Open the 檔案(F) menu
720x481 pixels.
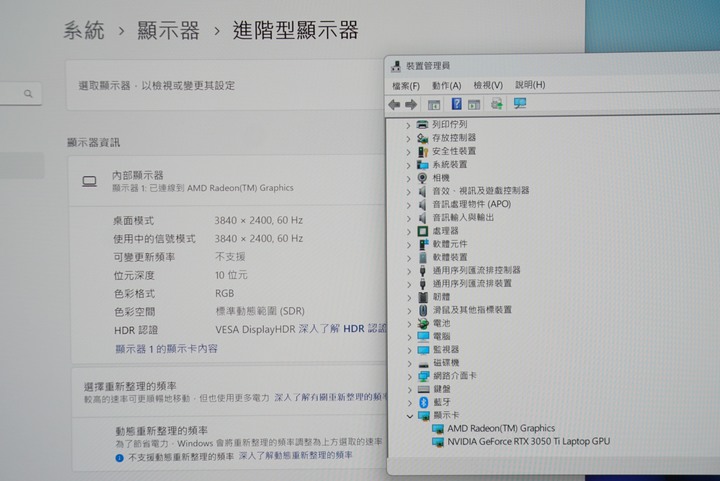(x=406, y=86)
